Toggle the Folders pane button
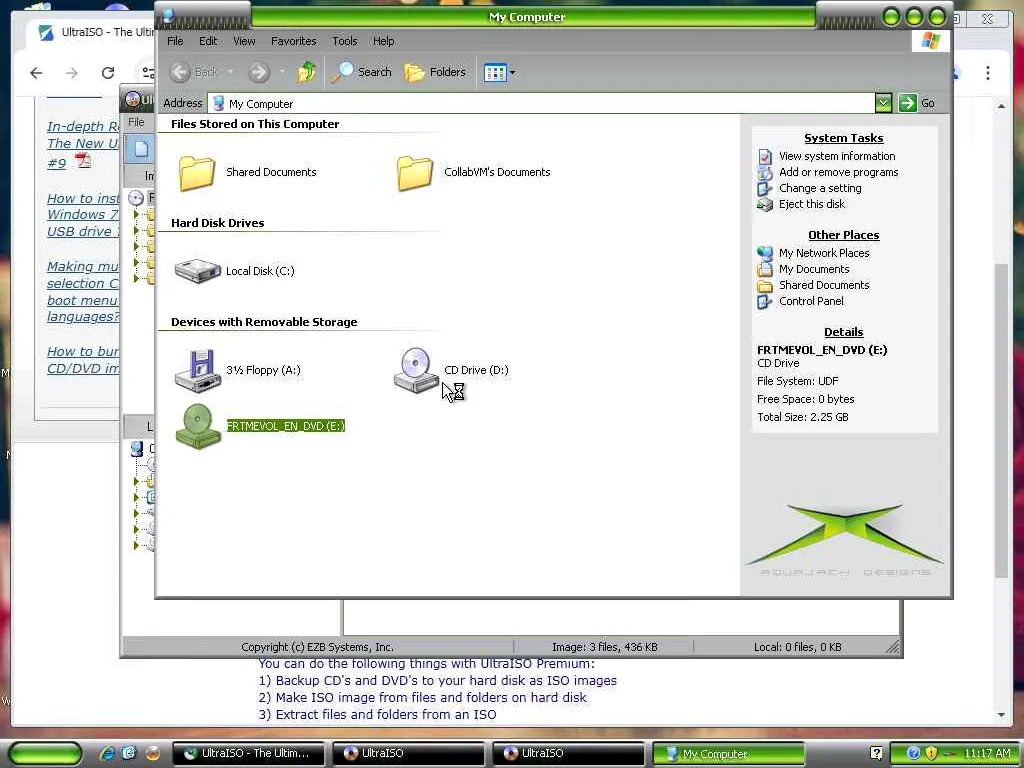The width and height of the screenshot is (1024, 768). (x=435, y=72)
